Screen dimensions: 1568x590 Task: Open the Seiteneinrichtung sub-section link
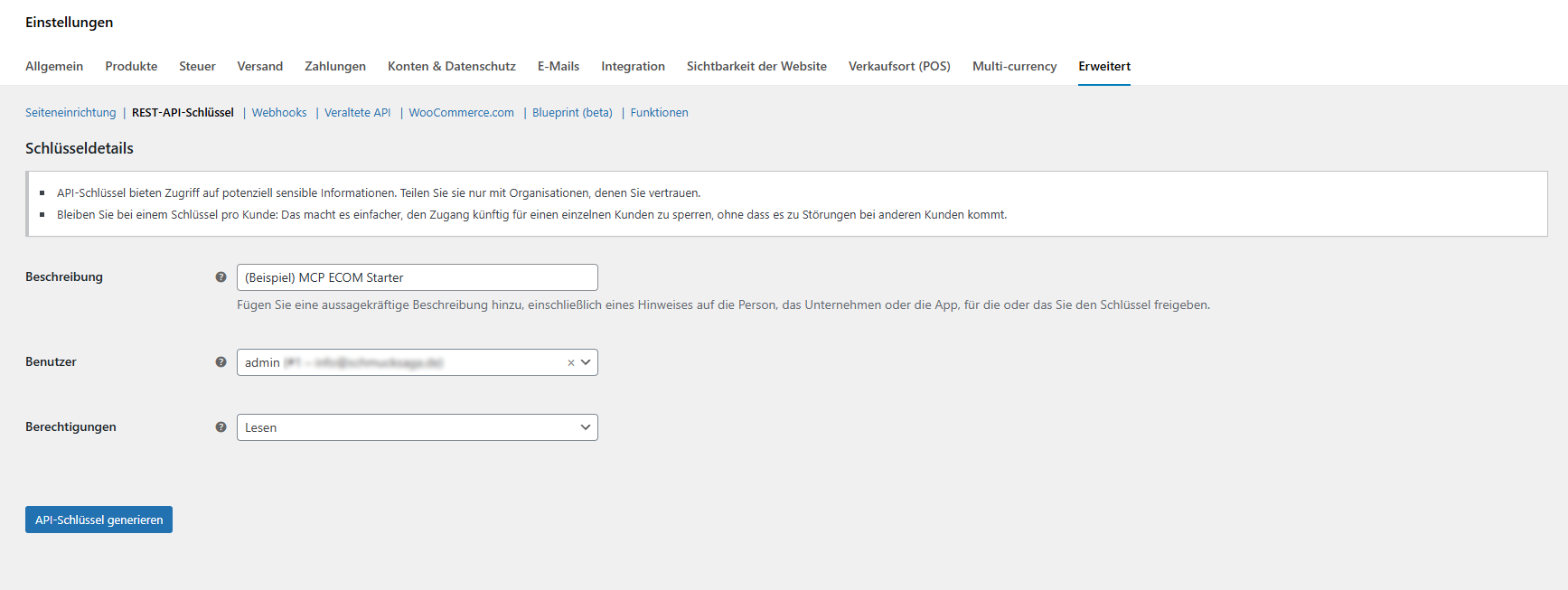[x=70, y=113]
